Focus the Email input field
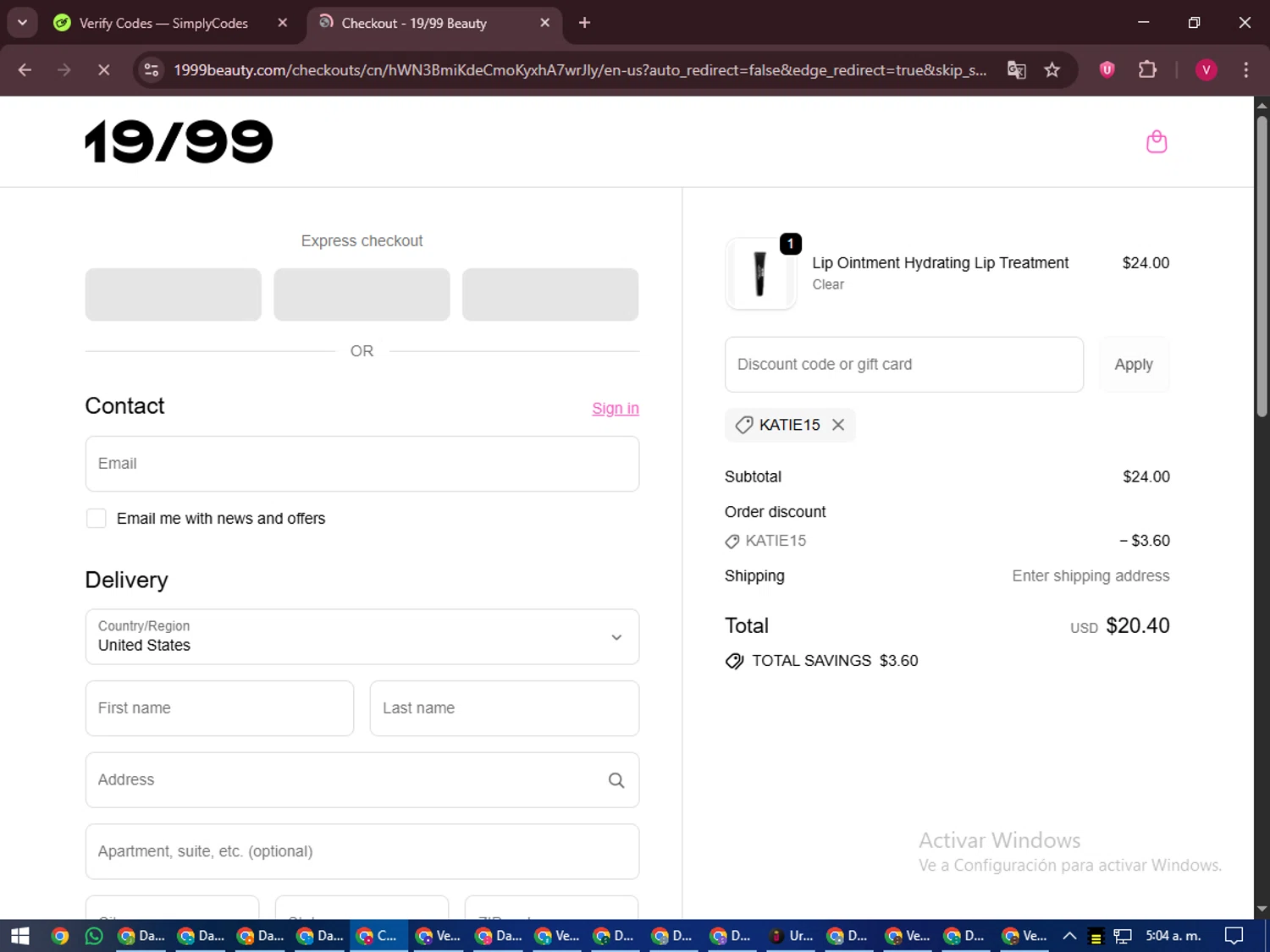 coord(362,464)
